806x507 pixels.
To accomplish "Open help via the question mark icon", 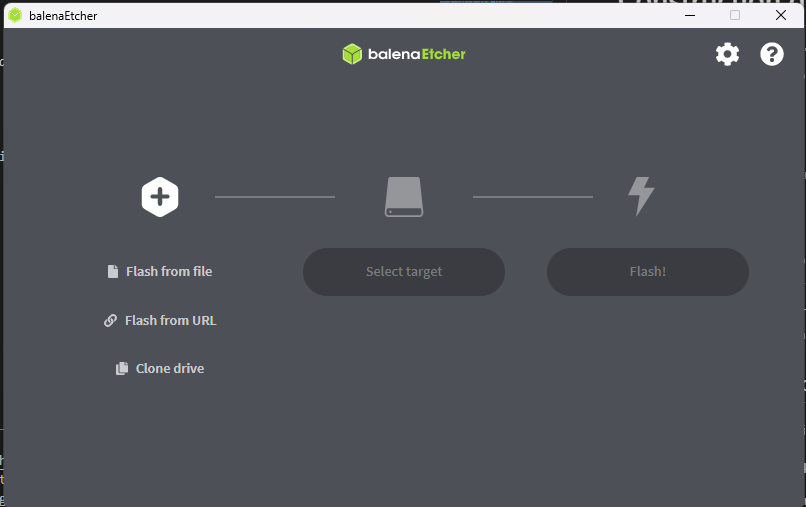I will (x=772, y=54).
